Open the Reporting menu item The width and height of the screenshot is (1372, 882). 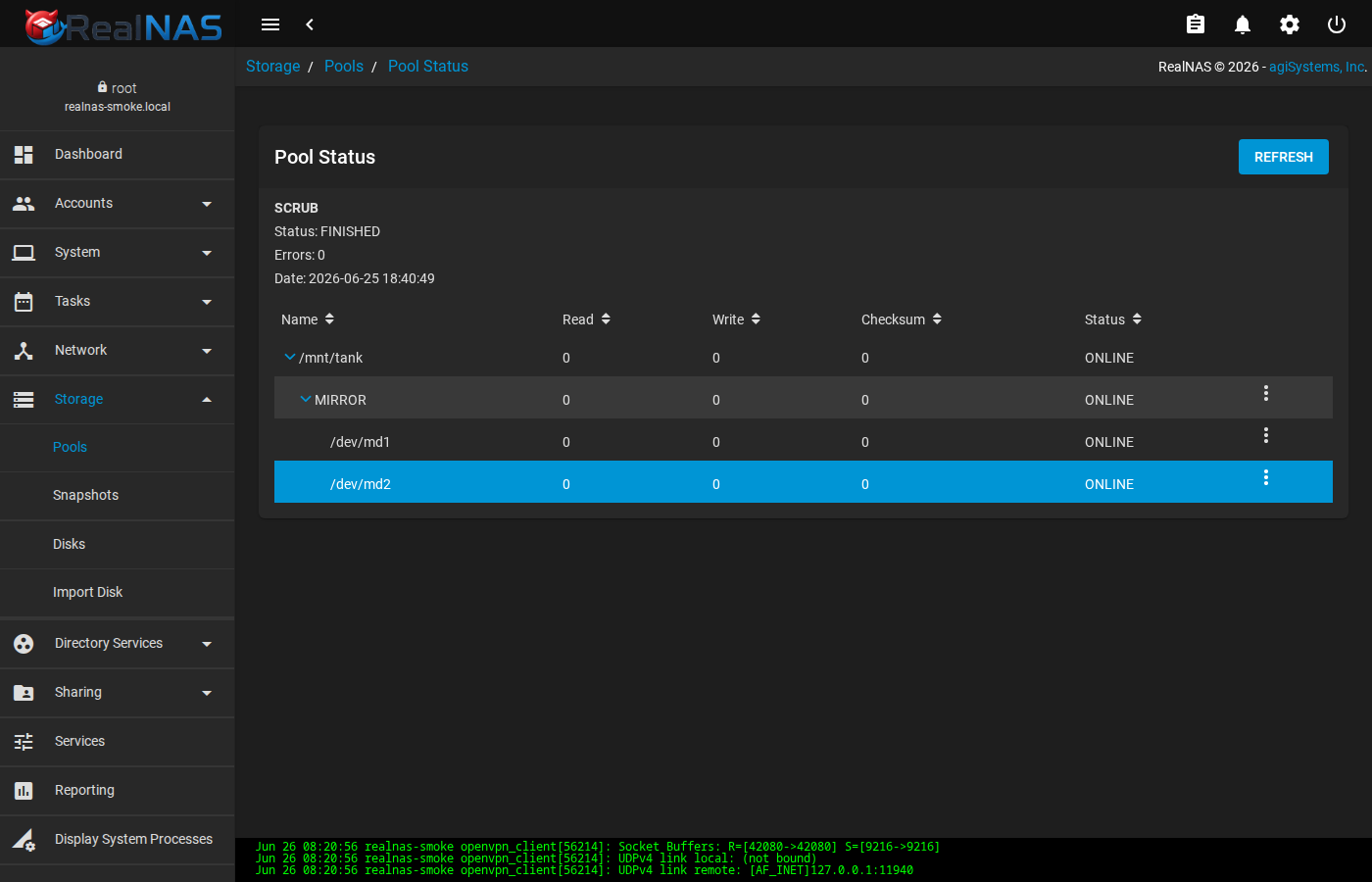pyautogui.click(x=118, y=791)
